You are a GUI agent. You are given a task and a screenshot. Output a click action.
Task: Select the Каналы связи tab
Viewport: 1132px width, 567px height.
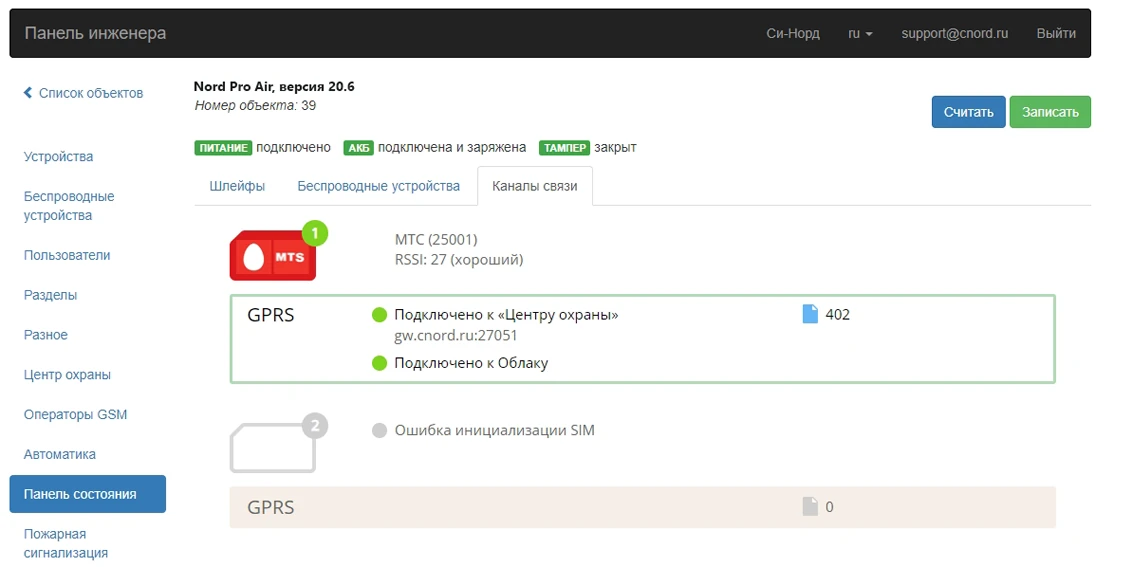(x=534, y=186)
